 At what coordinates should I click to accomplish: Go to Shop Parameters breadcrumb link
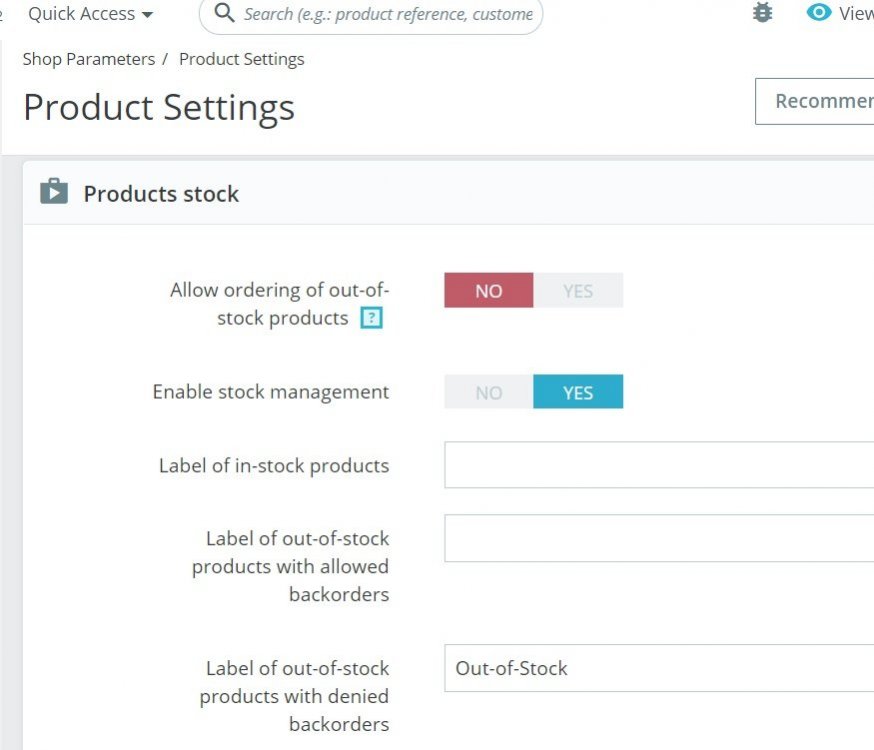(x=89, y=59)
